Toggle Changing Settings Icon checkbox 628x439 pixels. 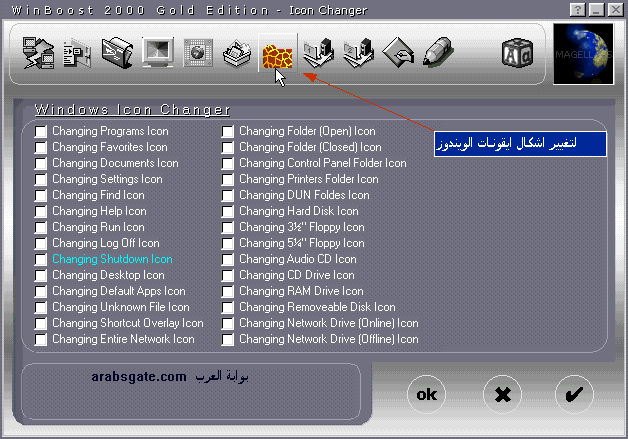click(x=40, y=179)
